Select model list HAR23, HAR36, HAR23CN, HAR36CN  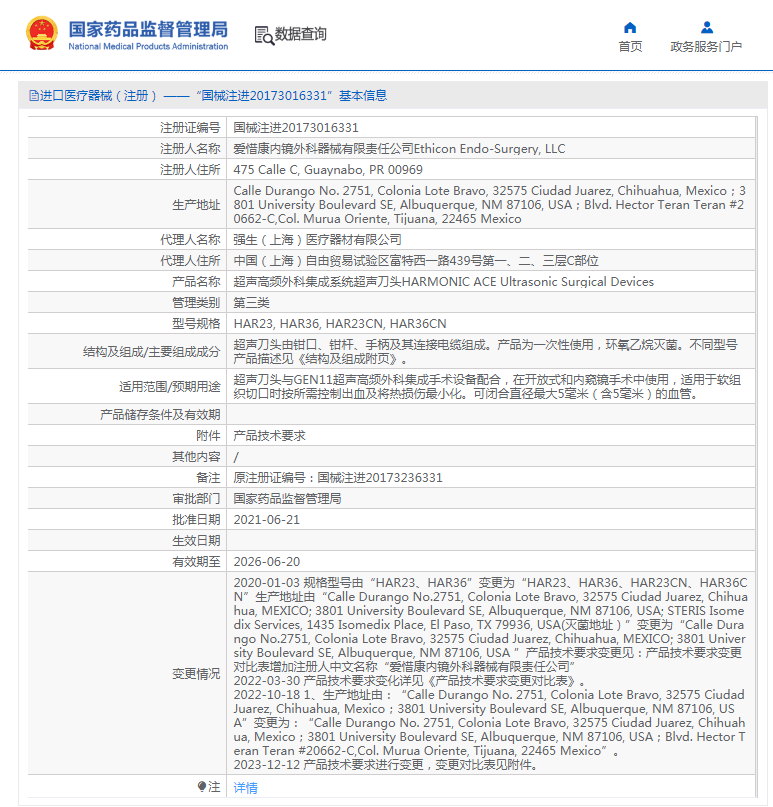[340, 324]
